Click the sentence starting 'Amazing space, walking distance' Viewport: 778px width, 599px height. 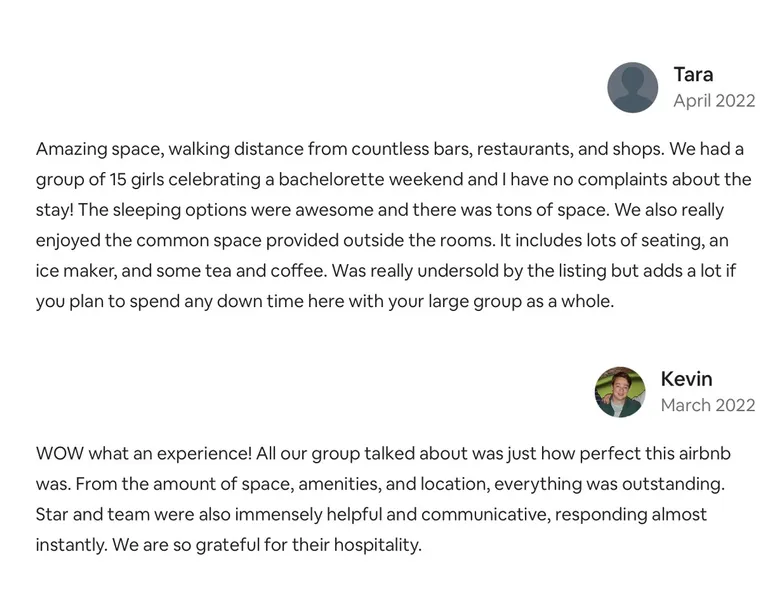350,149
